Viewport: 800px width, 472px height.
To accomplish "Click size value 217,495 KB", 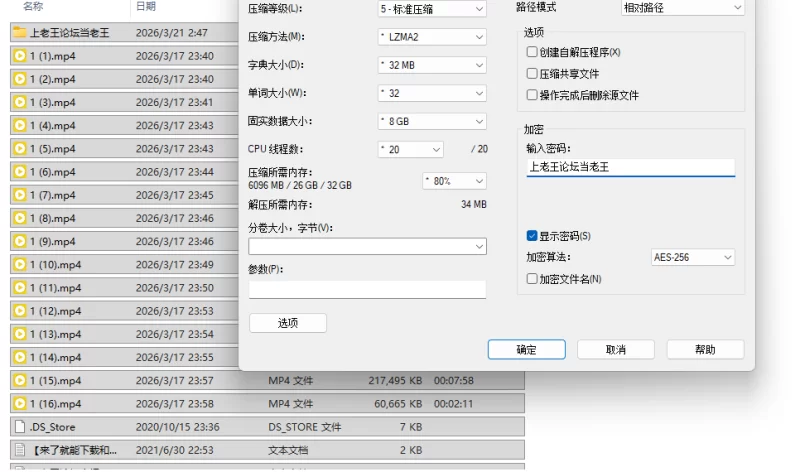I will pos(395,381).
